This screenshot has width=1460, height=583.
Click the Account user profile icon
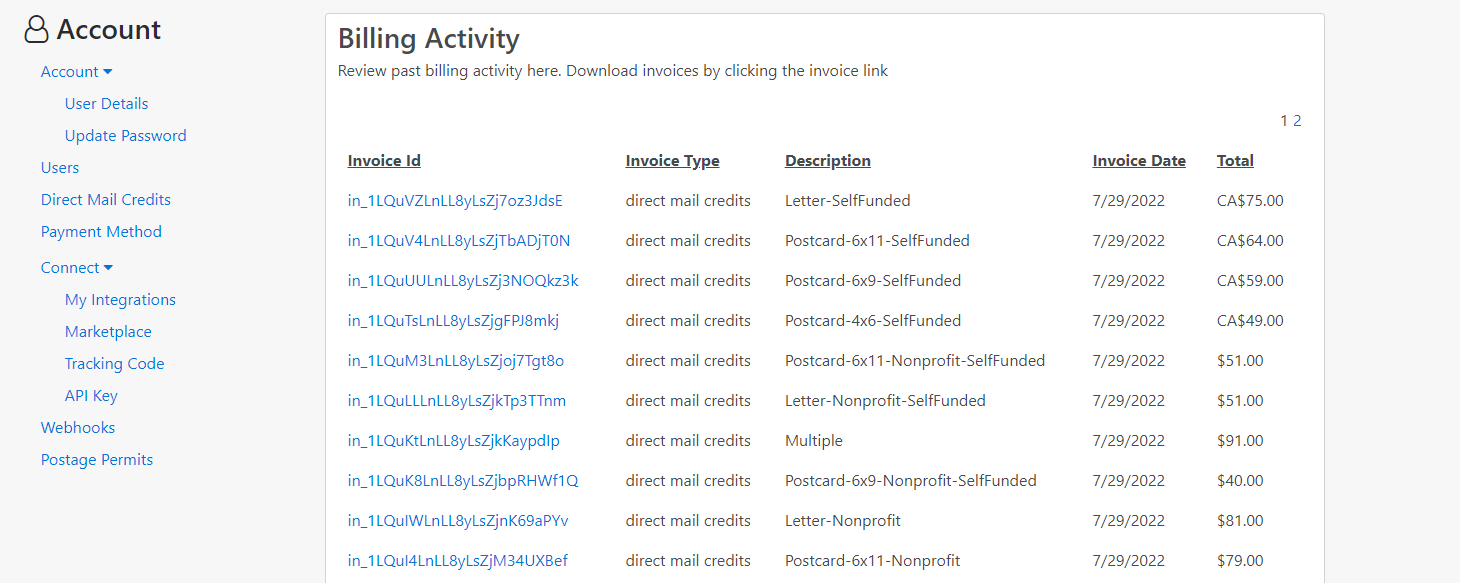point(36,30)
